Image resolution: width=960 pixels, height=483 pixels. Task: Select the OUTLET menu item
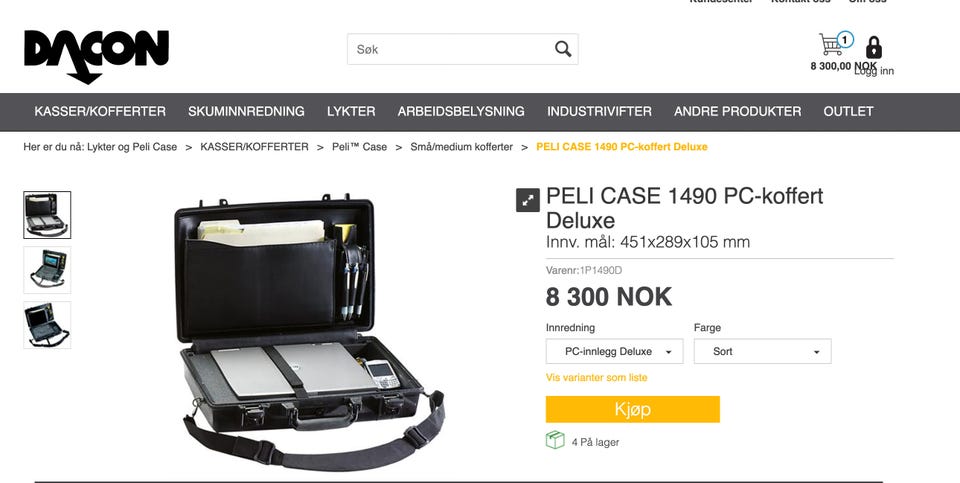coord(848,111)
